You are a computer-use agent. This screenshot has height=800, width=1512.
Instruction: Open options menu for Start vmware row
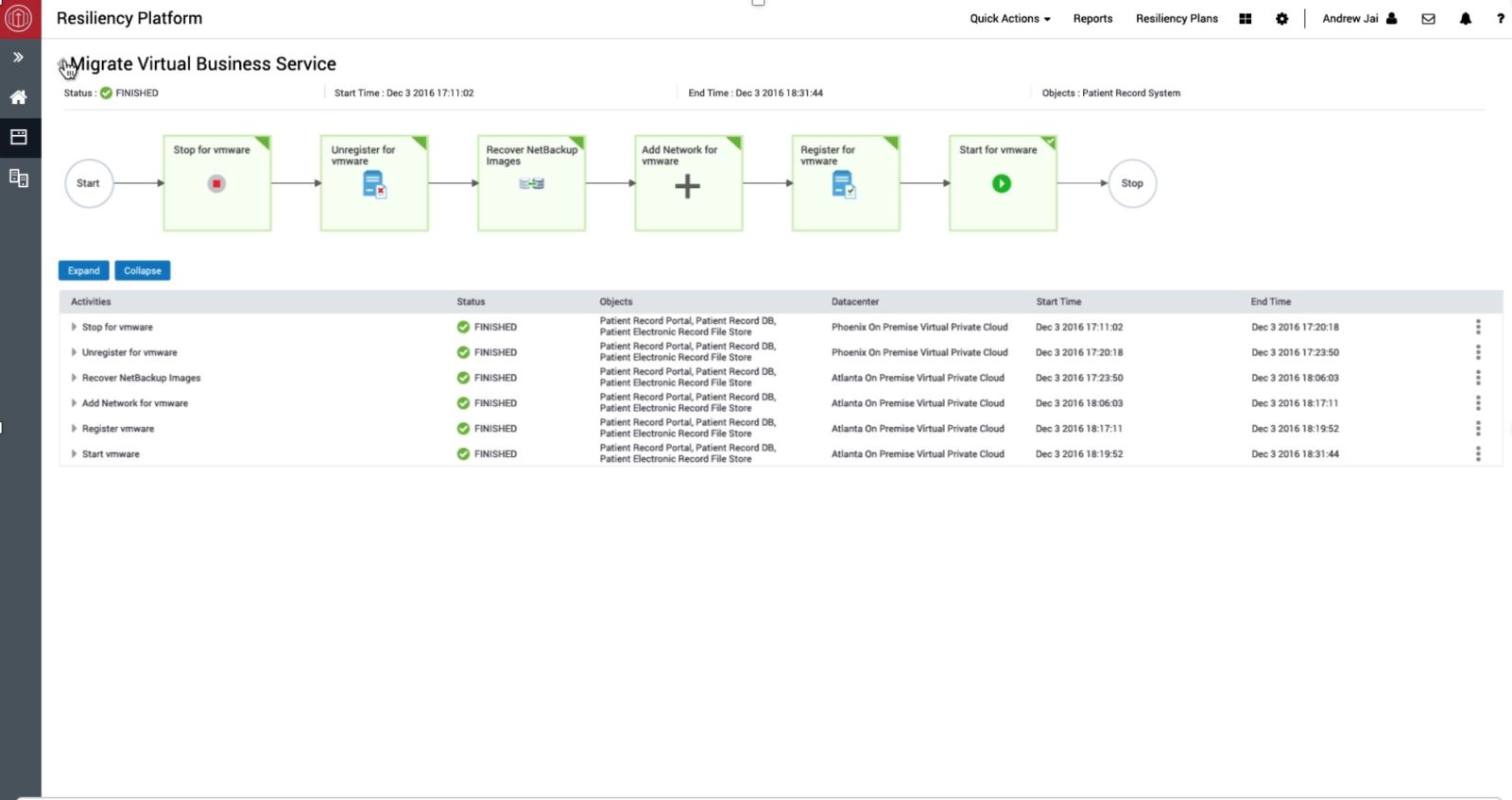(1478, 454)
